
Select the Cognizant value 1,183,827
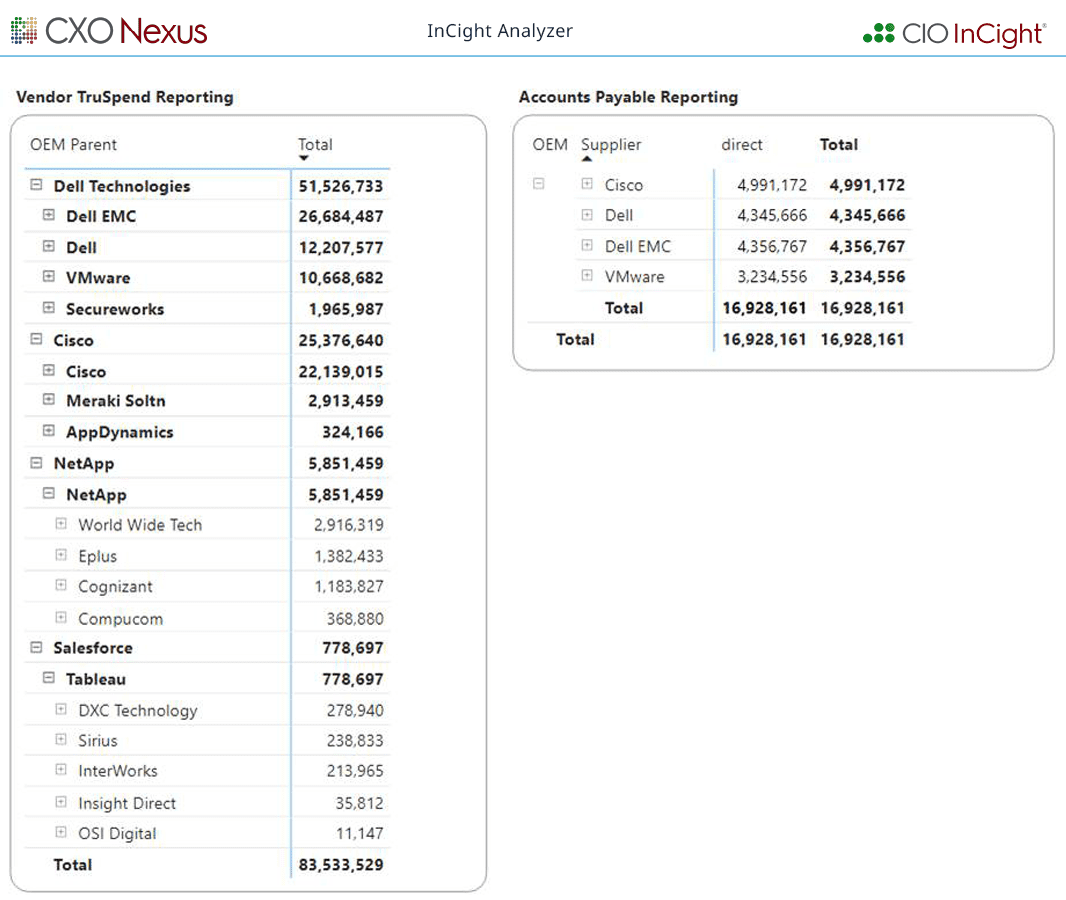[349, 586]
